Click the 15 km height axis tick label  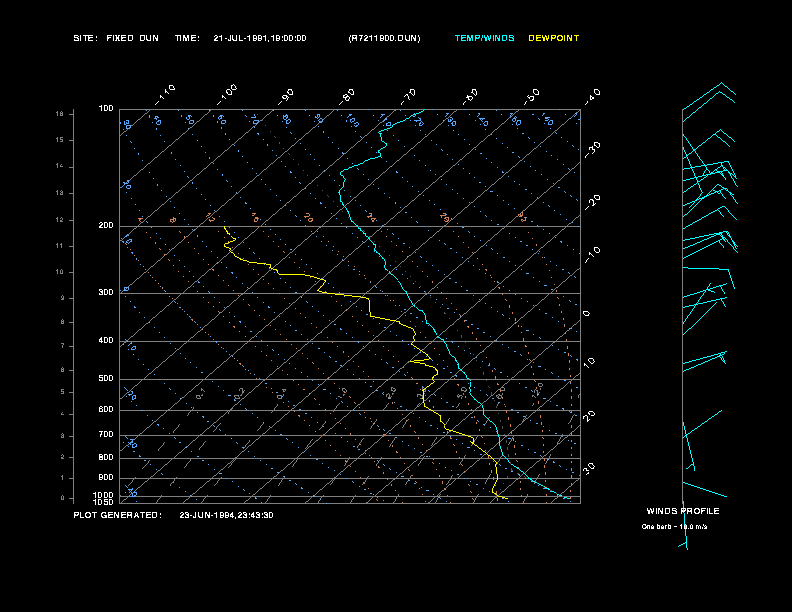point(60,140)
